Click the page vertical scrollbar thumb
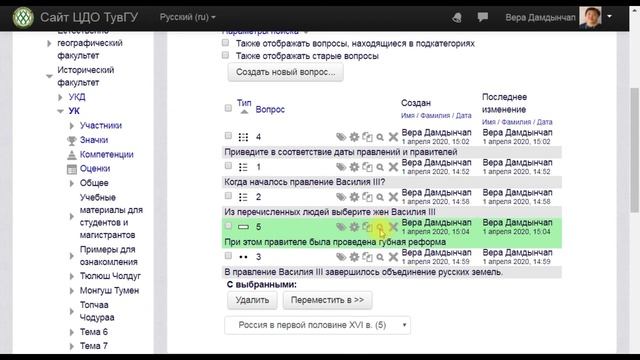 pyautogui.click(x=635, y=150)
